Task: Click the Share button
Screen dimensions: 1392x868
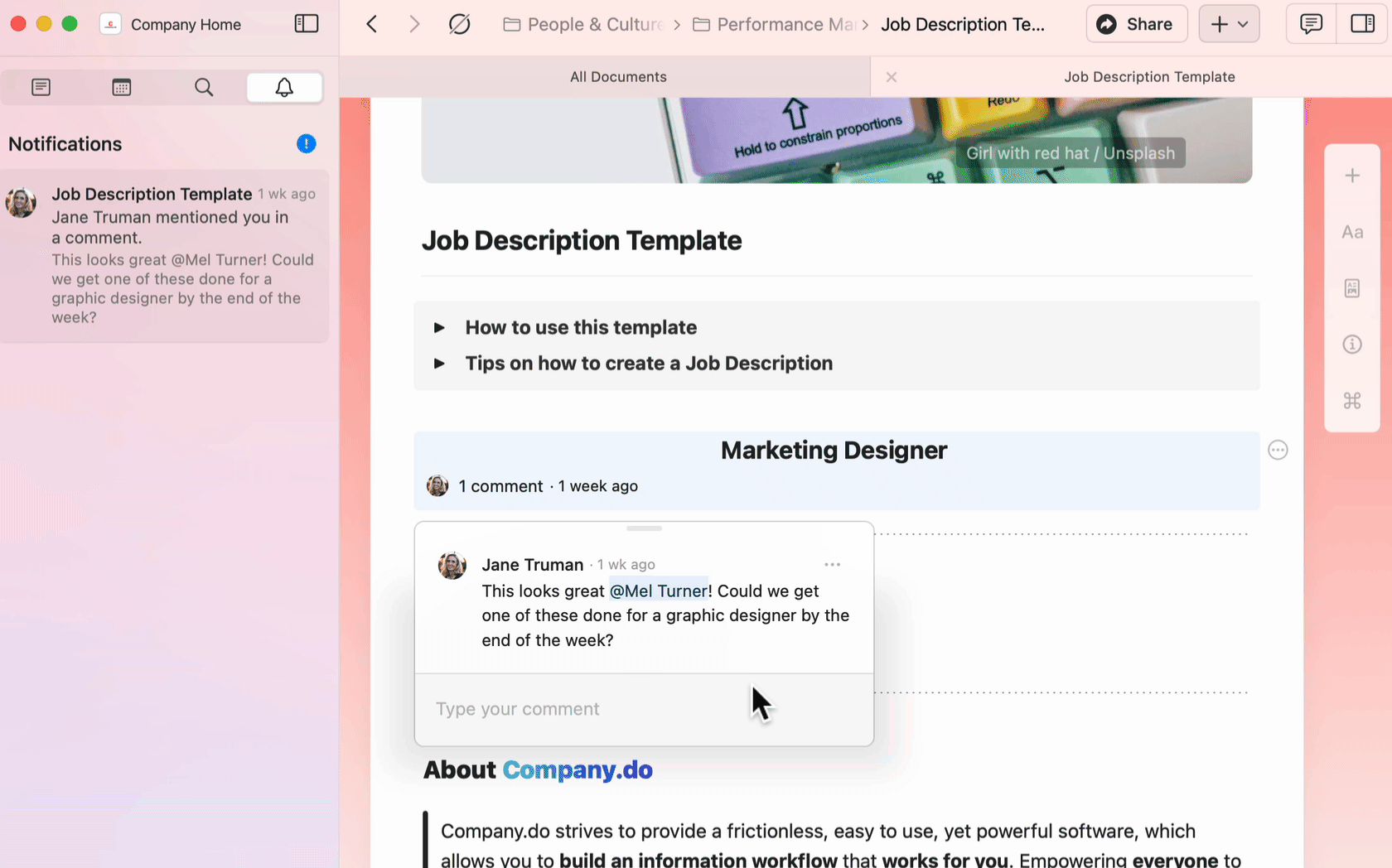Action: click(1136, 23)
